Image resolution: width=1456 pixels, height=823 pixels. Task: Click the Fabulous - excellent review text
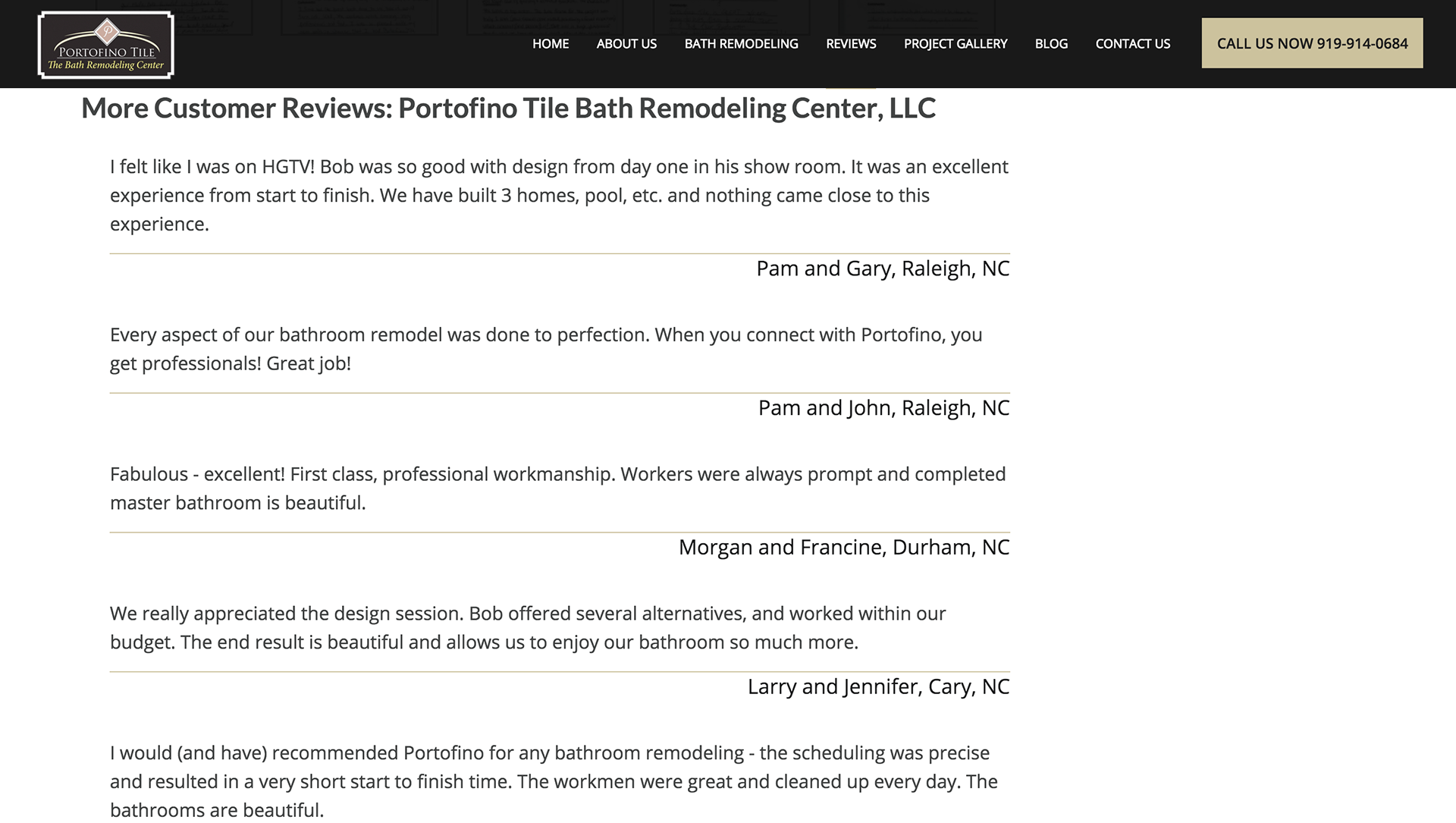click(x=558, y=488)
